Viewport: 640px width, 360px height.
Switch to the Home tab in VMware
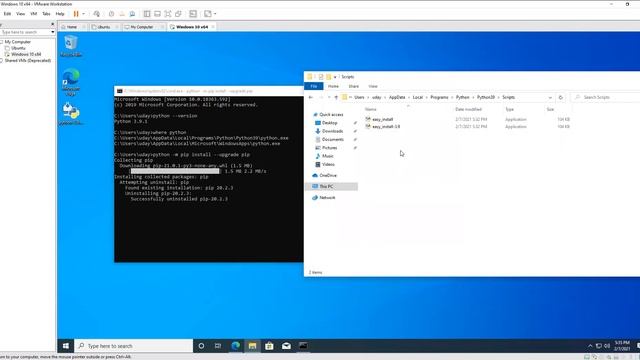72,27
